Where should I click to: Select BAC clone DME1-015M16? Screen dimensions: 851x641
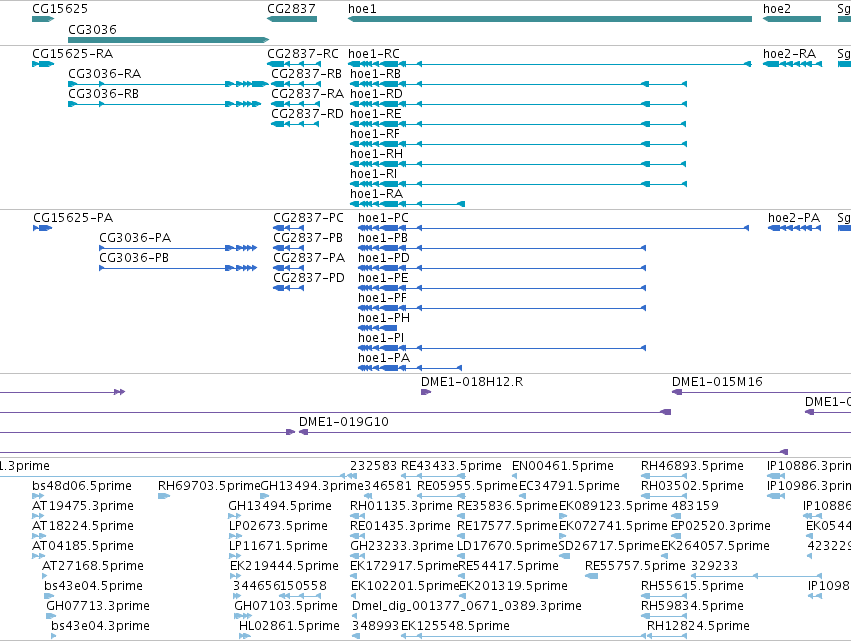(717, 382)
